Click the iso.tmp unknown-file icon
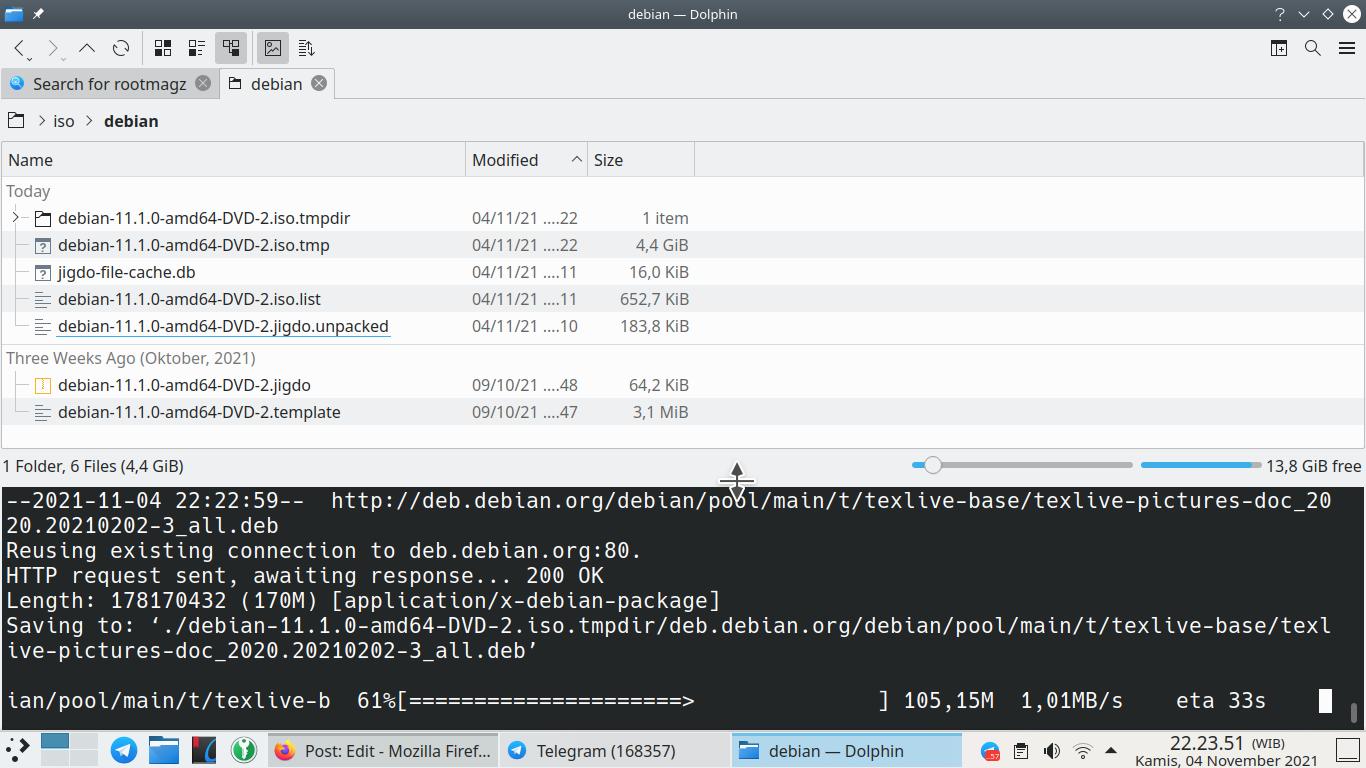This screenshot has width=1366, height=768. point(42,245)
